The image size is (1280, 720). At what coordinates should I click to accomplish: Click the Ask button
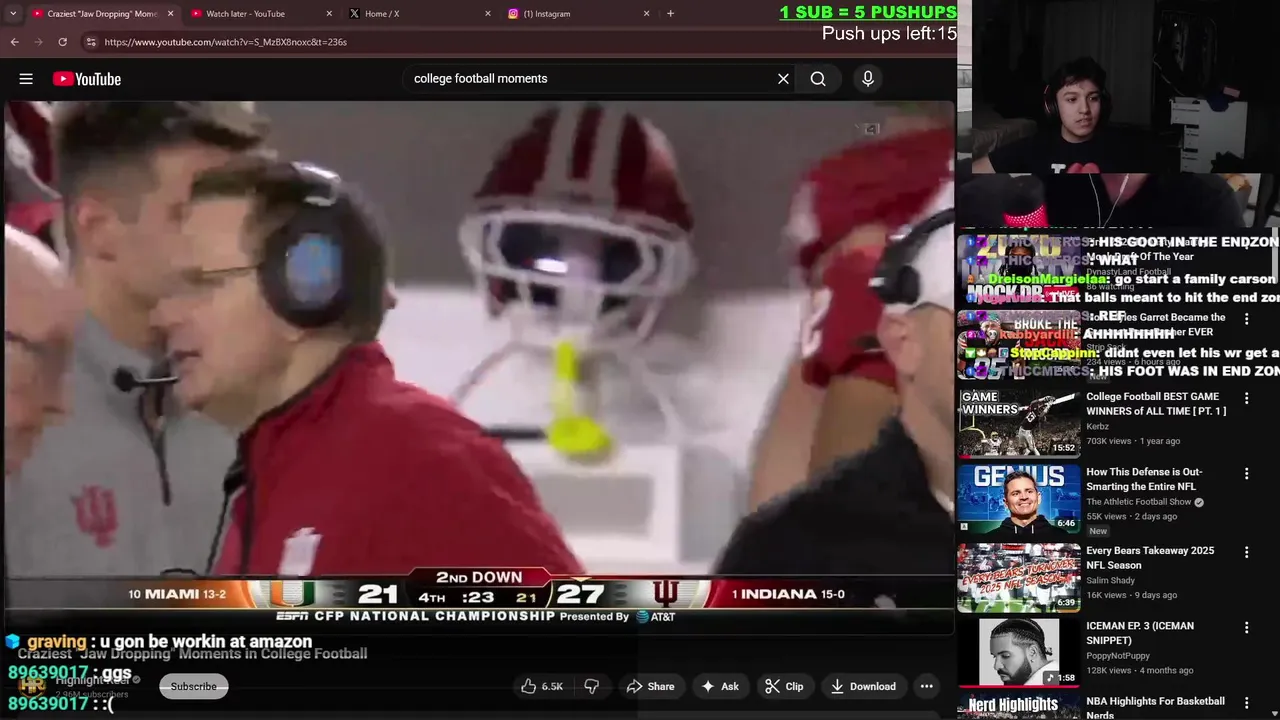720,686
